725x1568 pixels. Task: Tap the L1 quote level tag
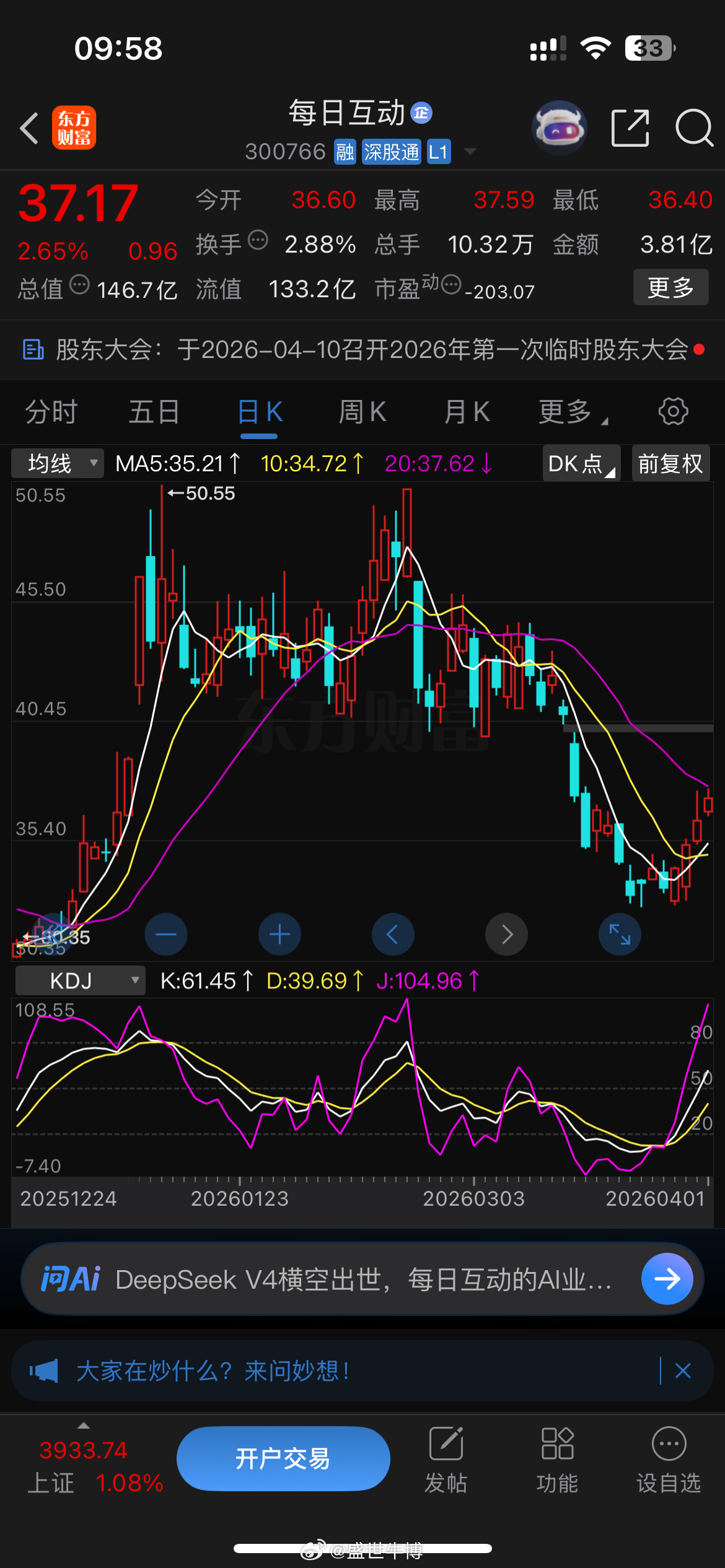[439, 152]
